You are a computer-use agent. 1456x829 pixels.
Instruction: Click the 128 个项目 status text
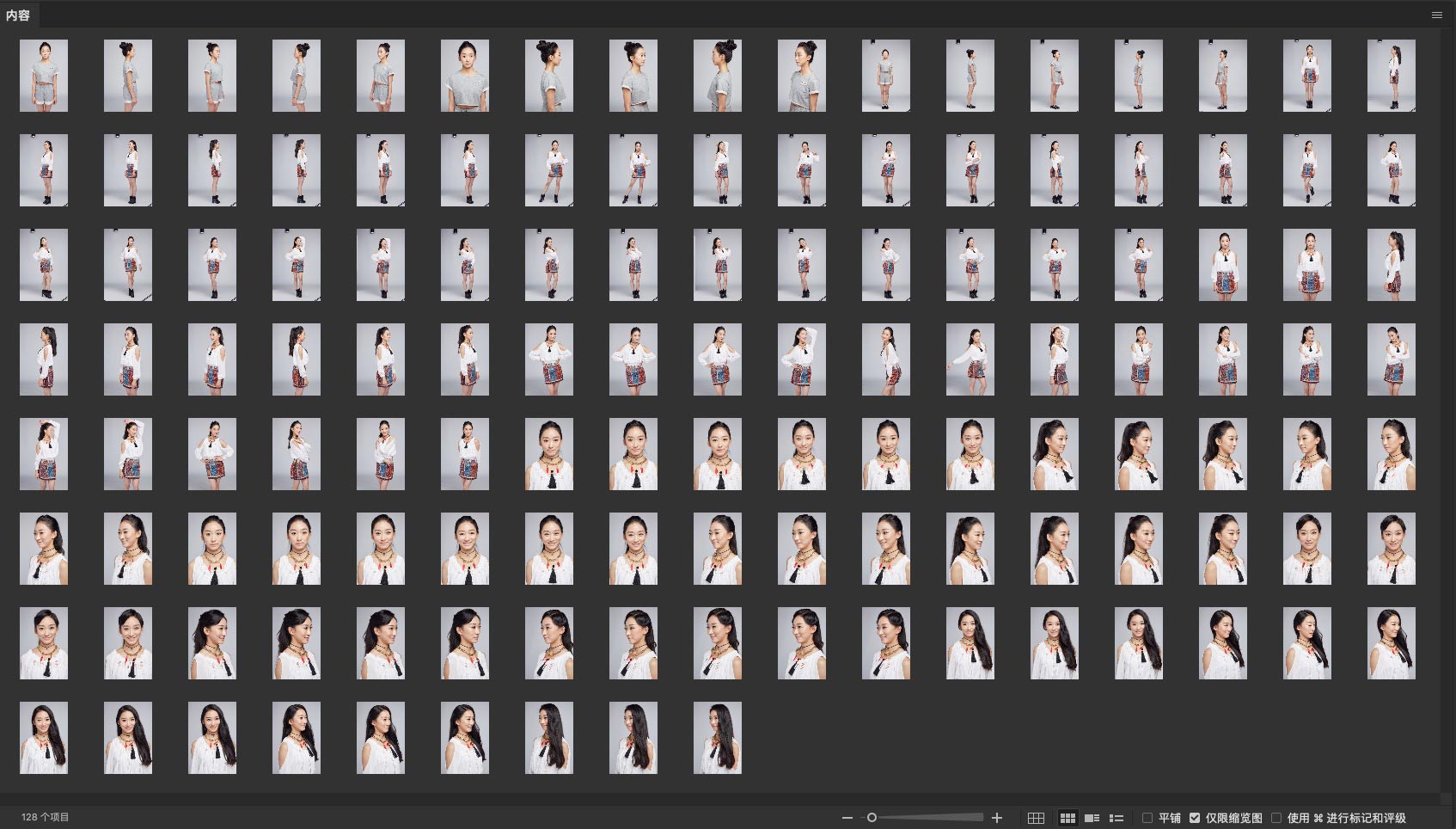coord(46,817)
